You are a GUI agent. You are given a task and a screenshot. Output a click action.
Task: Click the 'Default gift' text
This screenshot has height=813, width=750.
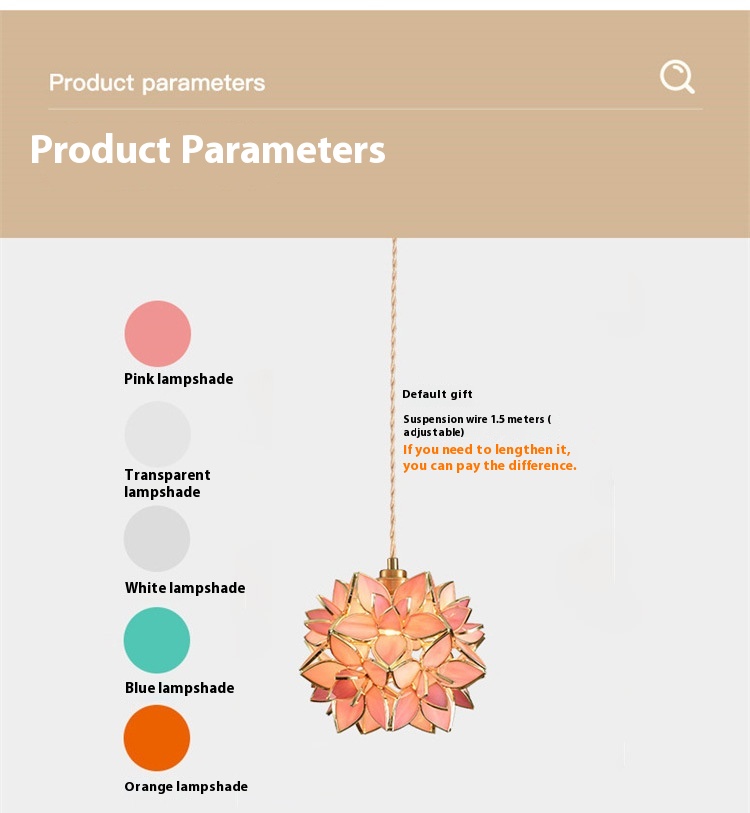pyautogui.click(x=437, y=394)
